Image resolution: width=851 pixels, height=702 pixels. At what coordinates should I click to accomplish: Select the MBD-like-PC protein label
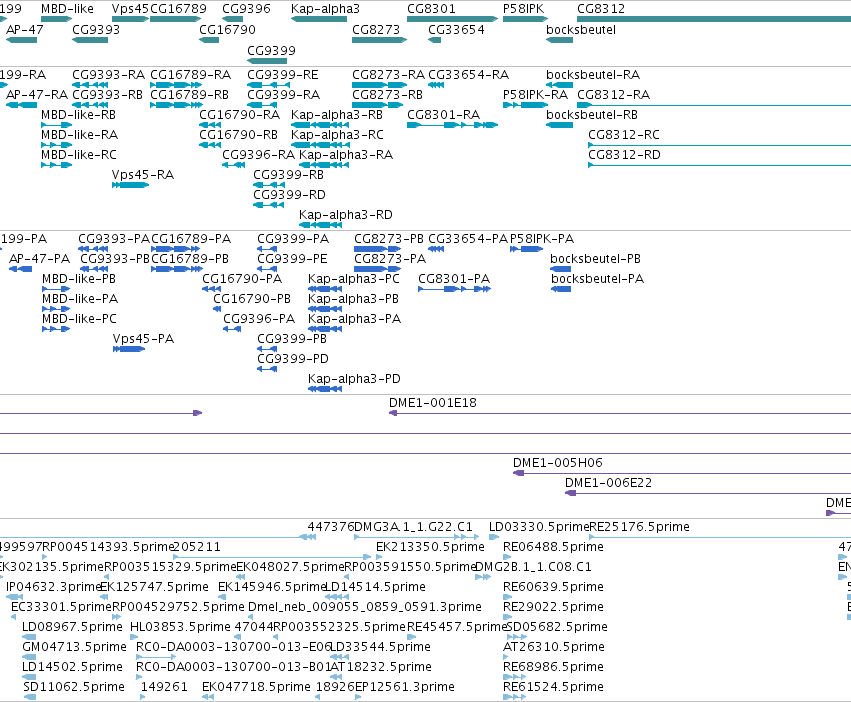pos(80,319)
